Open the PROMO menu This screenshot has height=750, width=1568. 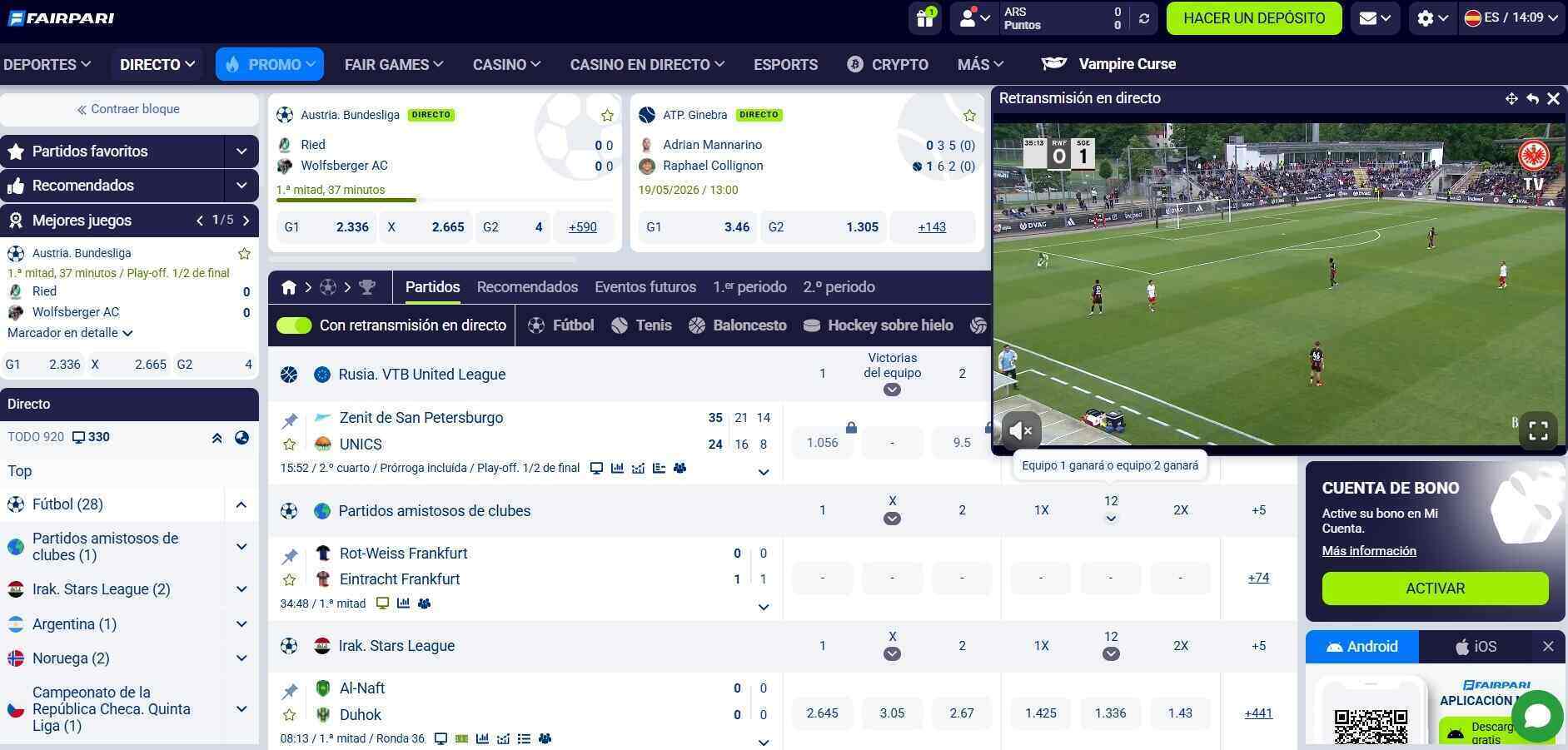pyautogui.click(x=269, y=64)
